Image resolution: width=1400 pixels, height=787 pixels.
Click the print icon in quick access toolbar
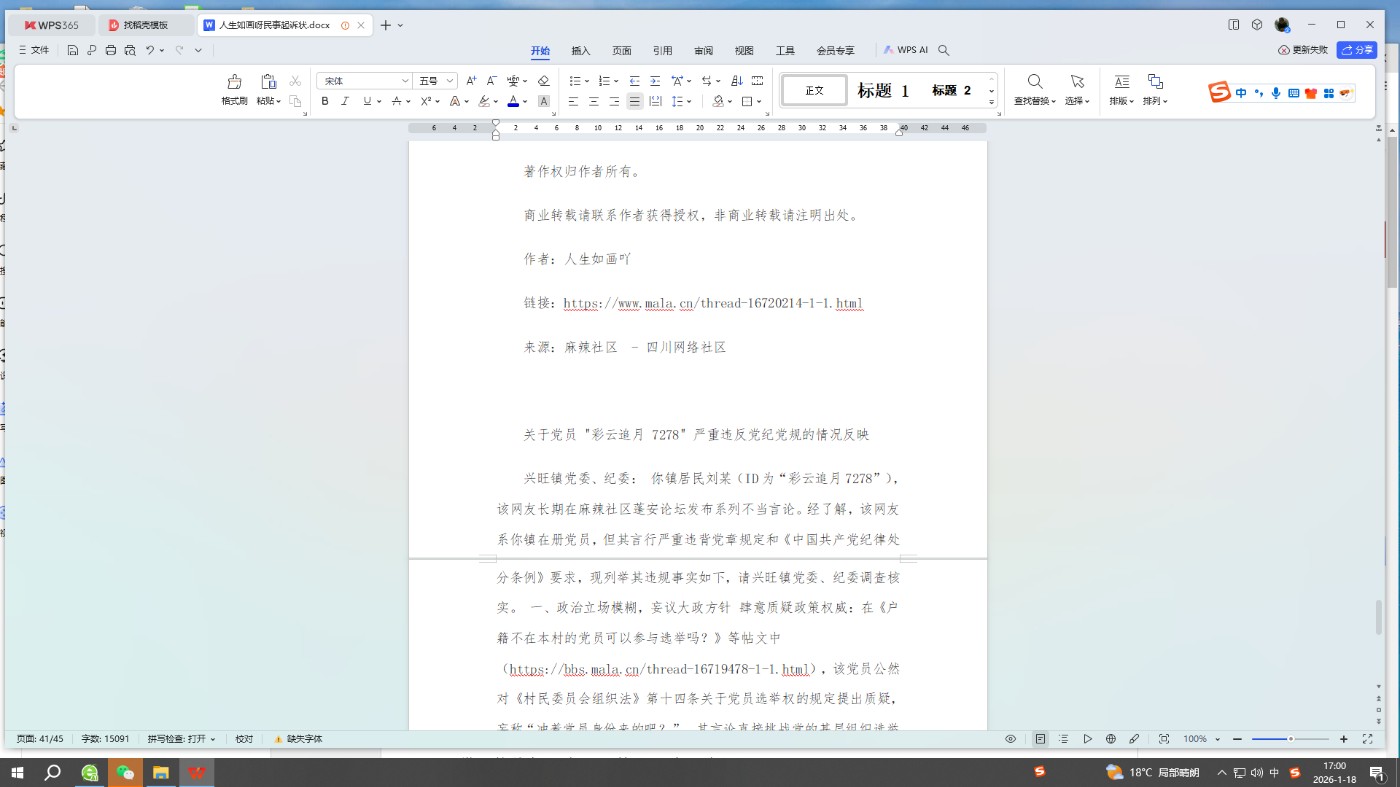[111, 50]
